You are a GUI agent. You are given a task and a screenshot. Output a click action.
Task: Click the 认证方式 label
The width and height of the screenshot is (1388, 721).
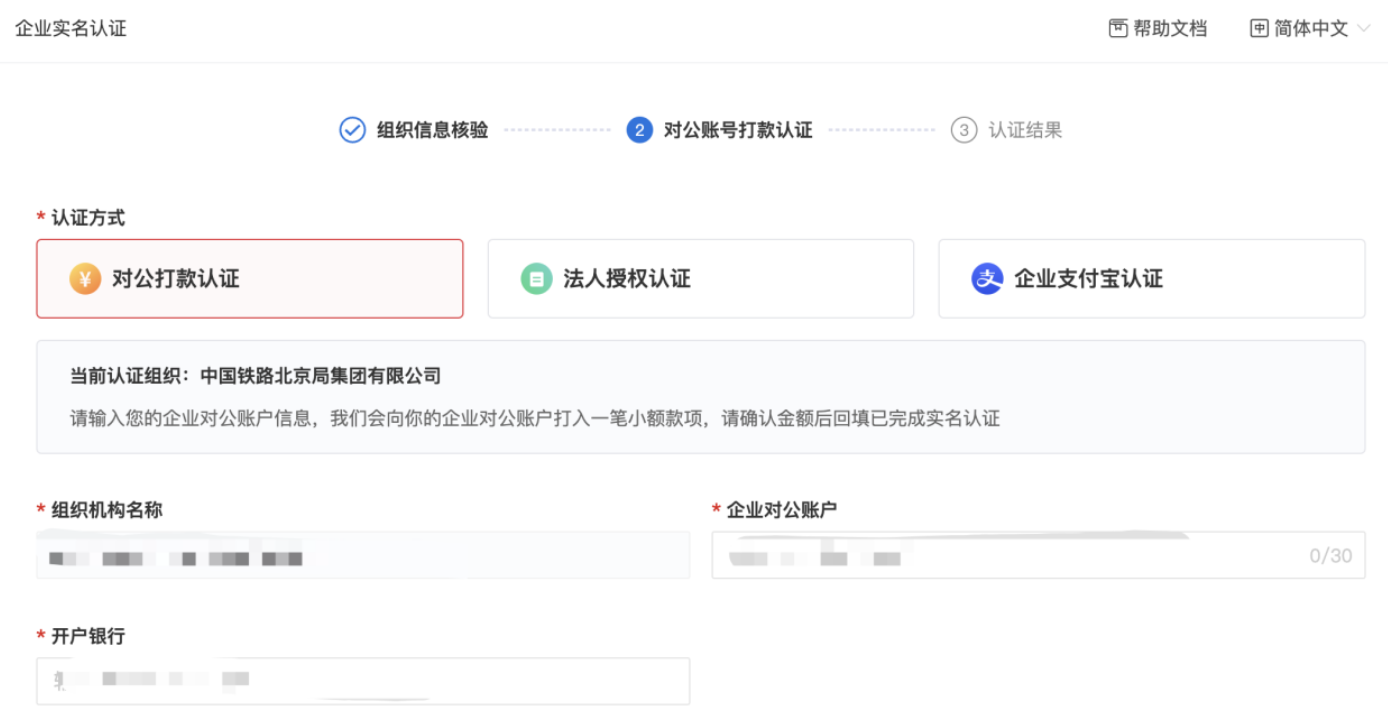click(88, 217)
